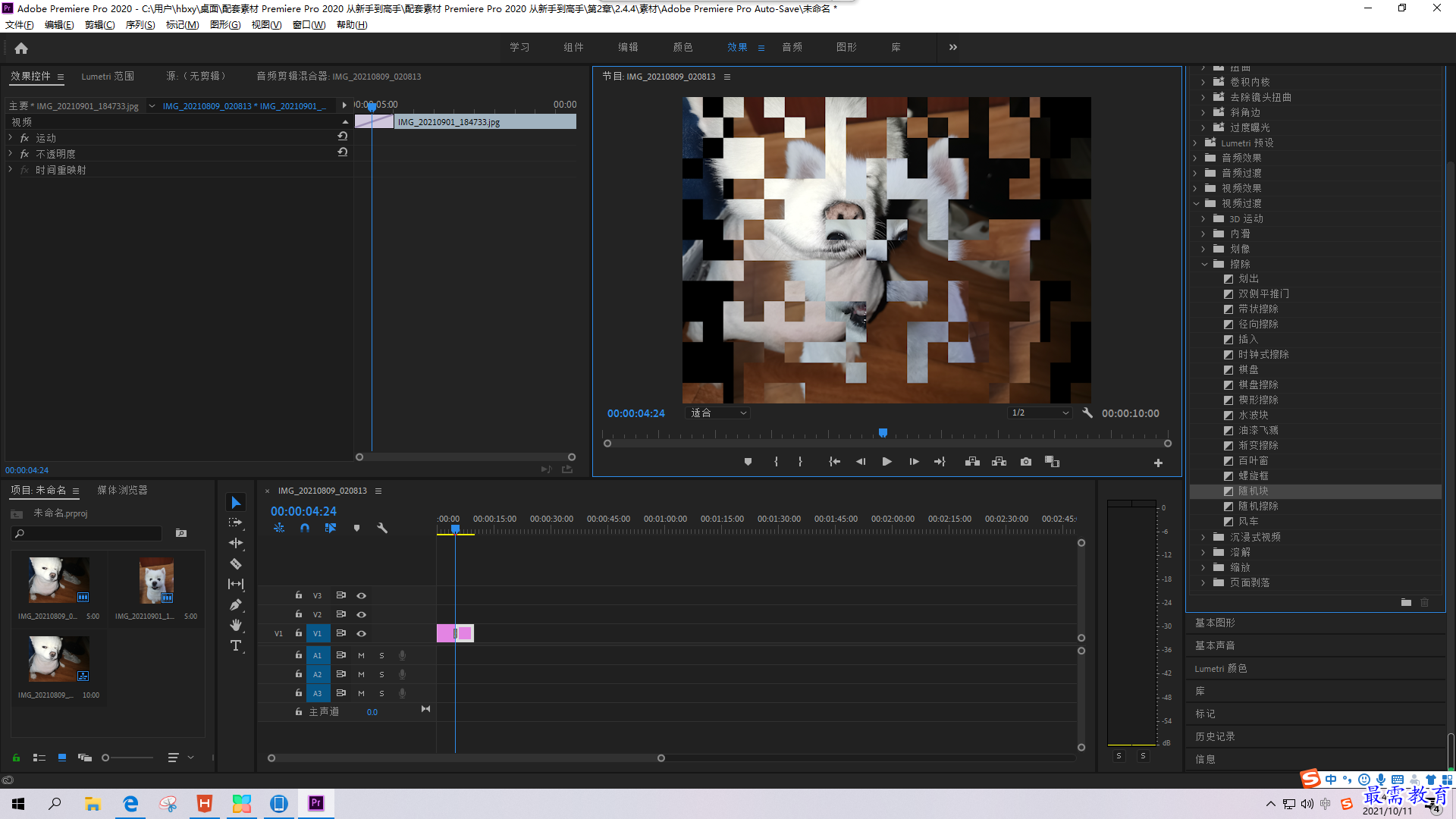The width and height of the screenshot is (1456, 819).
Task: Toggle lock on track V2
Action: click(298, 614)
